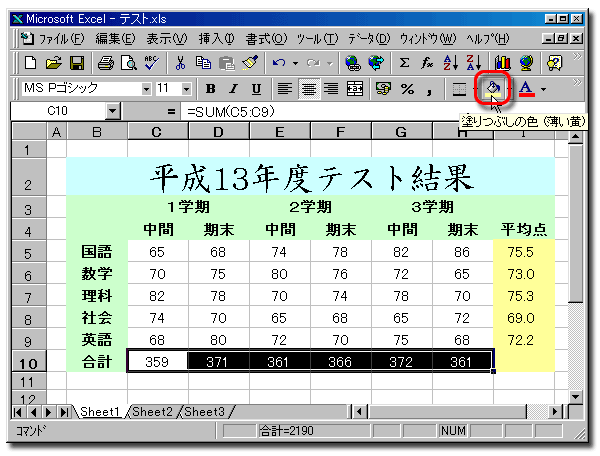Viewport: 600px width, 456px height.
Task: Expand more Standard toolbar buttons chevron
Action: pos(577,57)
